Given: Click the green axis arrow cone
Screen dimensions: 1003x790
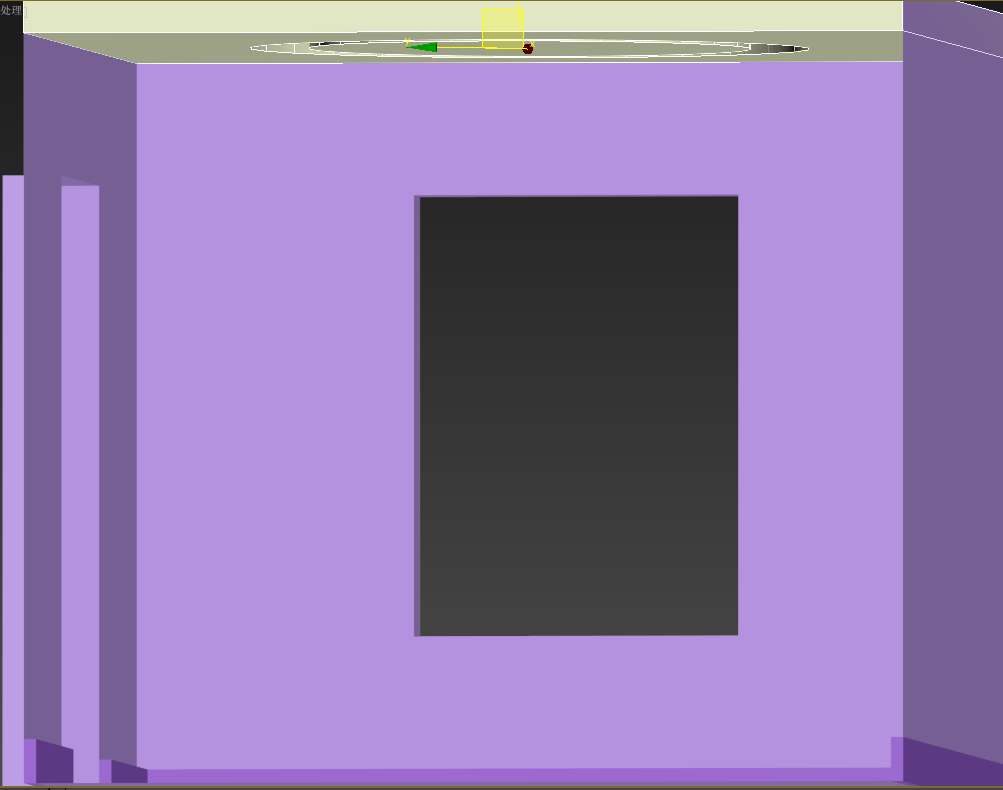Looking at the screenshot, I should [424, 47].
